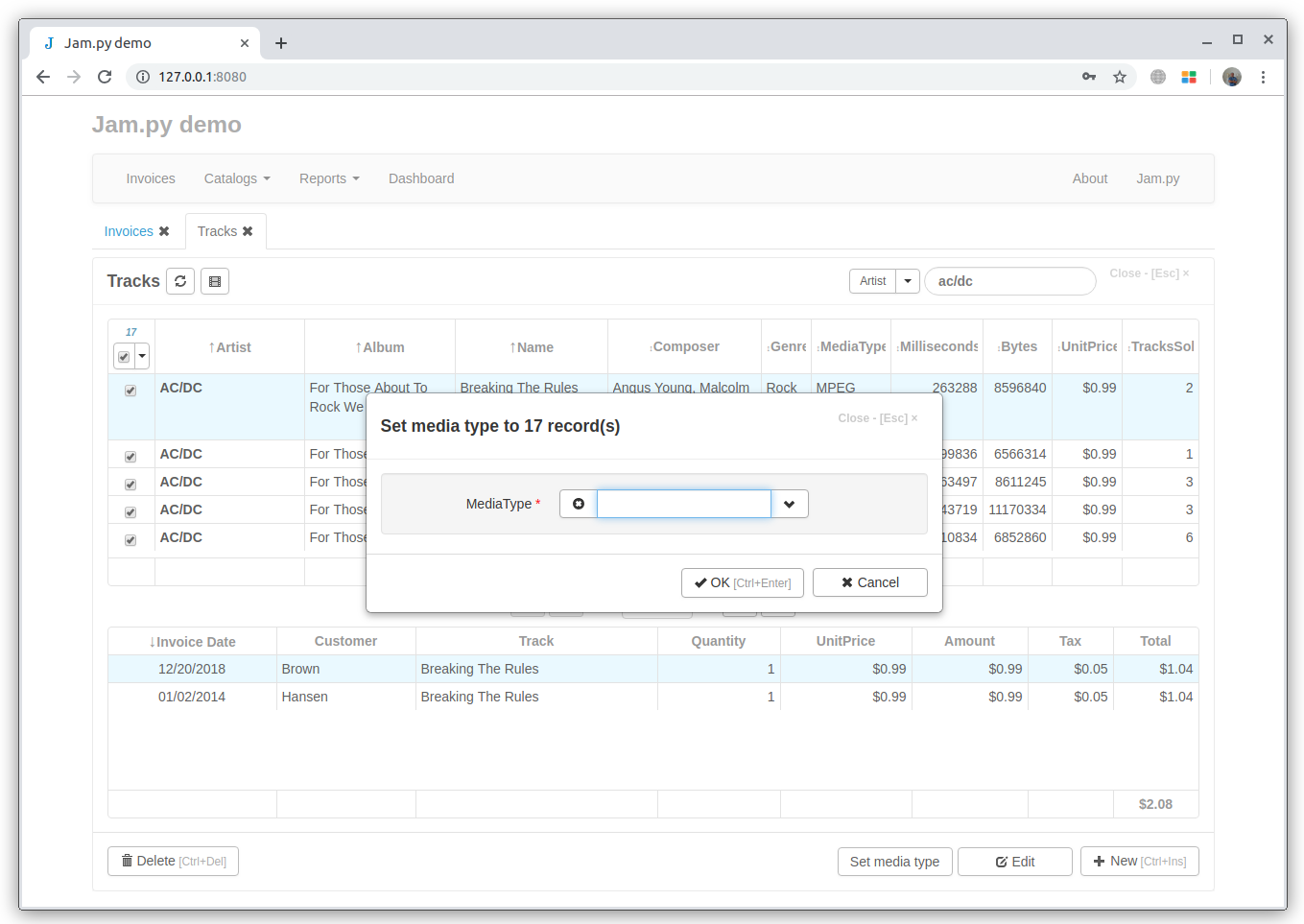Sort by the Bytes column header

point(1017,346)
